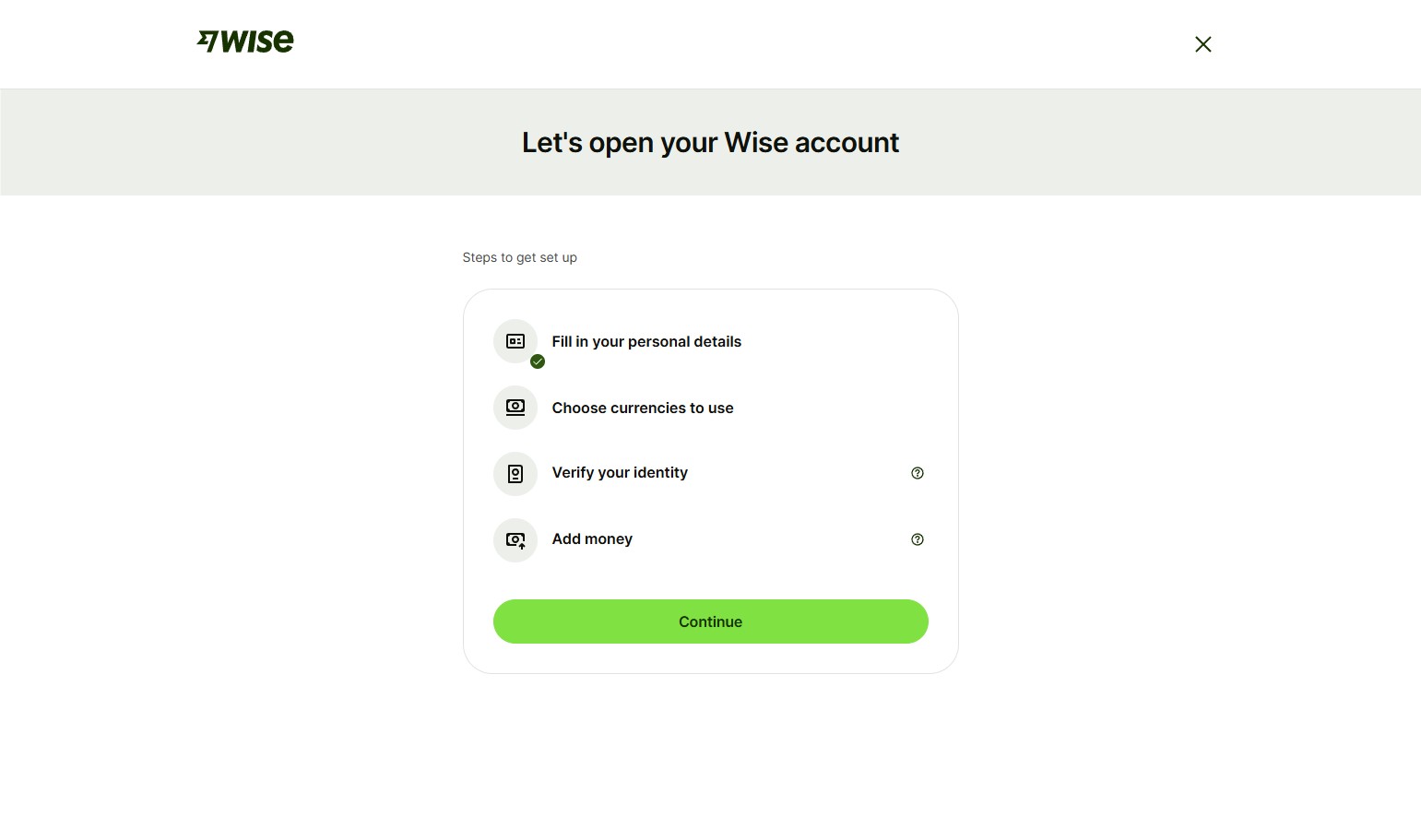Screen dimensions: 1421x840
Task: Click the 'Steps to get set up' caption
Action: coord(519,258)
